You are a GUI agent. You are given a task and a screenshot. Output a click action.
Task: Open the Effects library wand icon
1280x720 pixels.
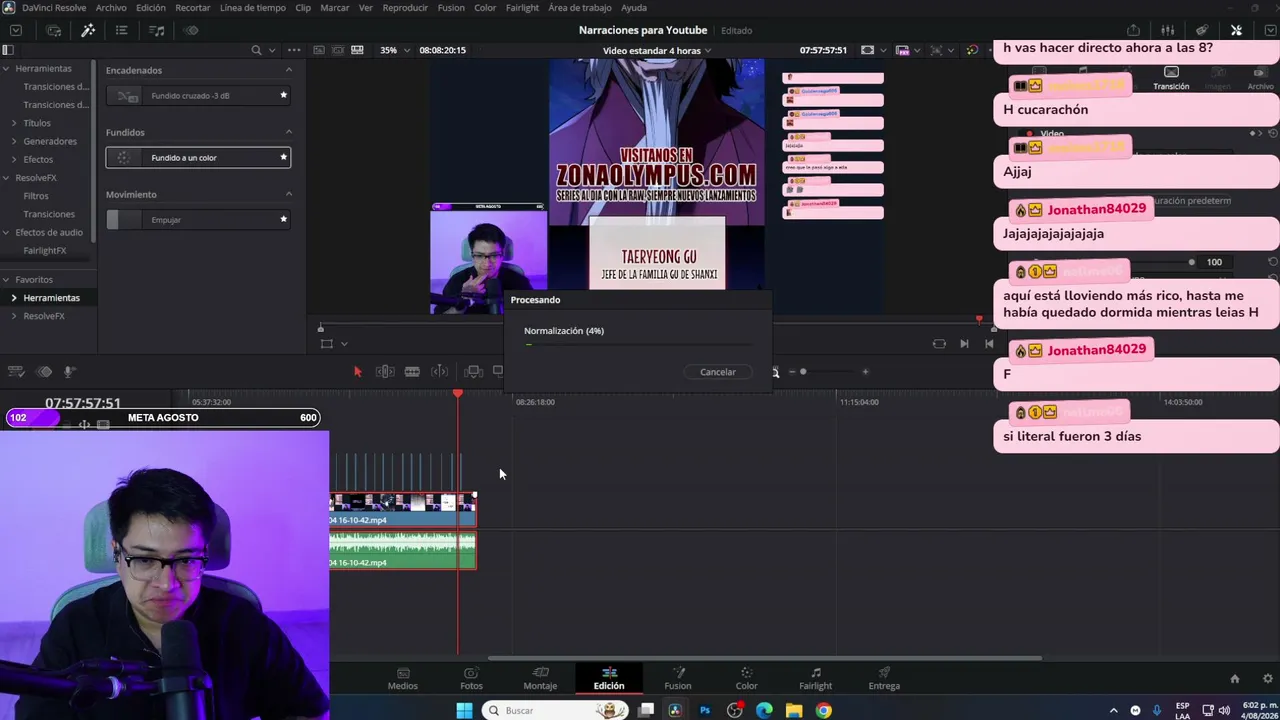88,30
